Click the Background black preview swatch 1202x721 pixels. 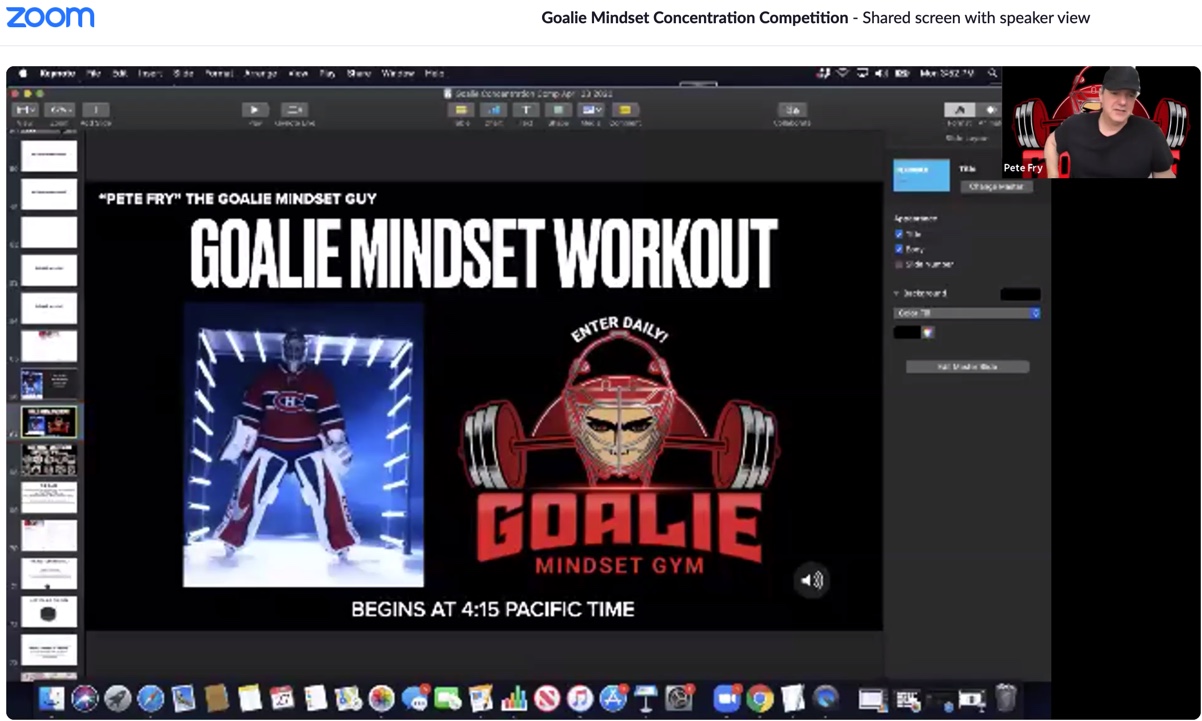(x=1020, y=294)
